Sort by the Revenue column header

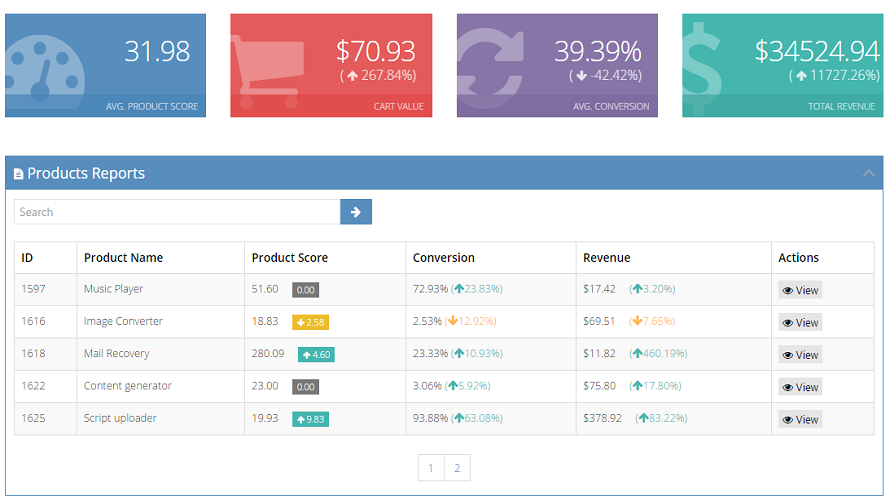tap(606, 258)
